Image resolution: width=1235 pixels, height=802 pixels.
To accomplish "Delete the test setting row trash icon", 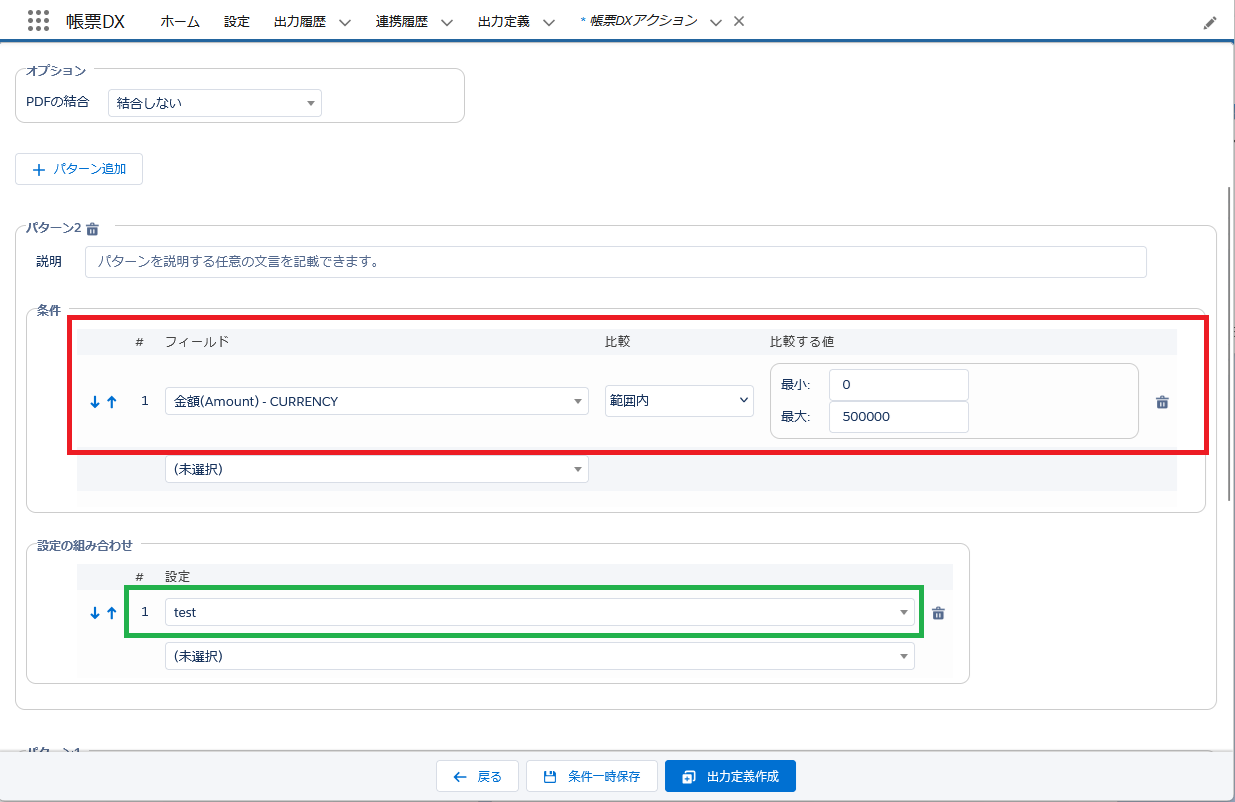I will (x=938, y=613).
